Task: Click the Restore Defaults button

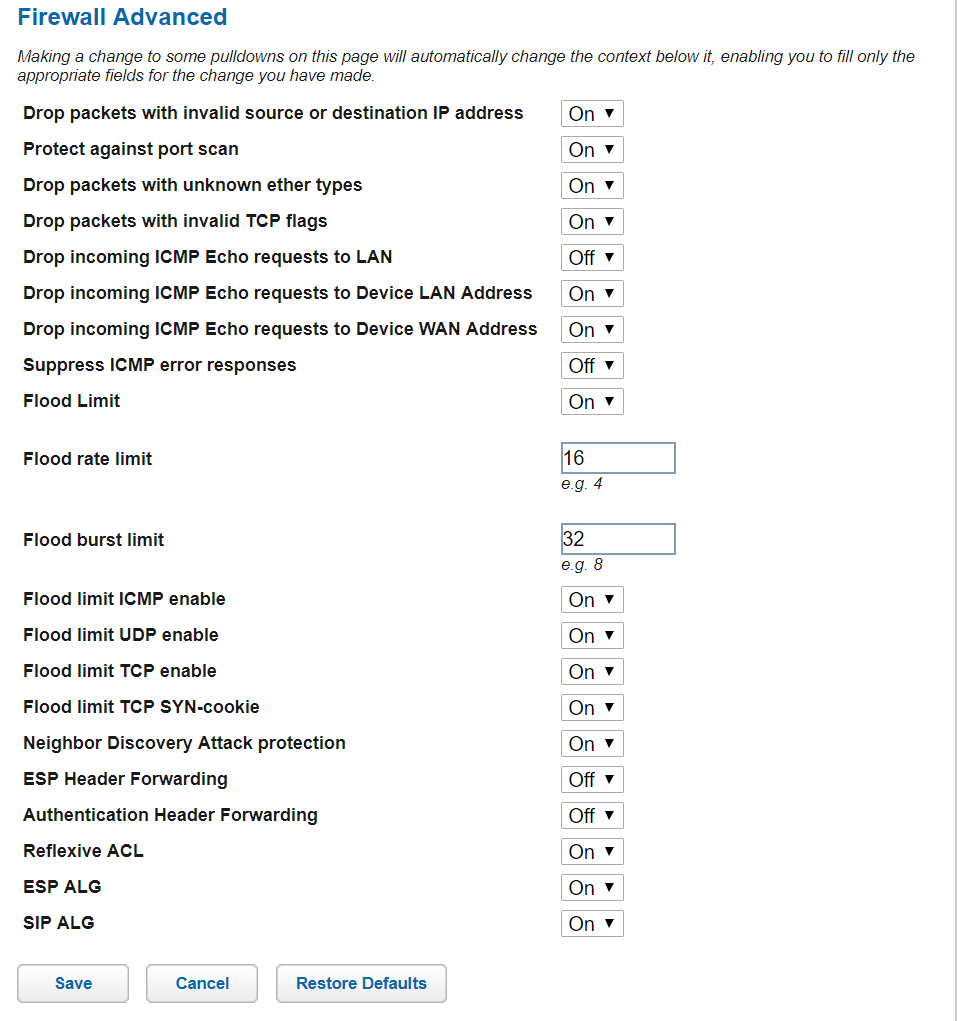Action: point(361,983)
